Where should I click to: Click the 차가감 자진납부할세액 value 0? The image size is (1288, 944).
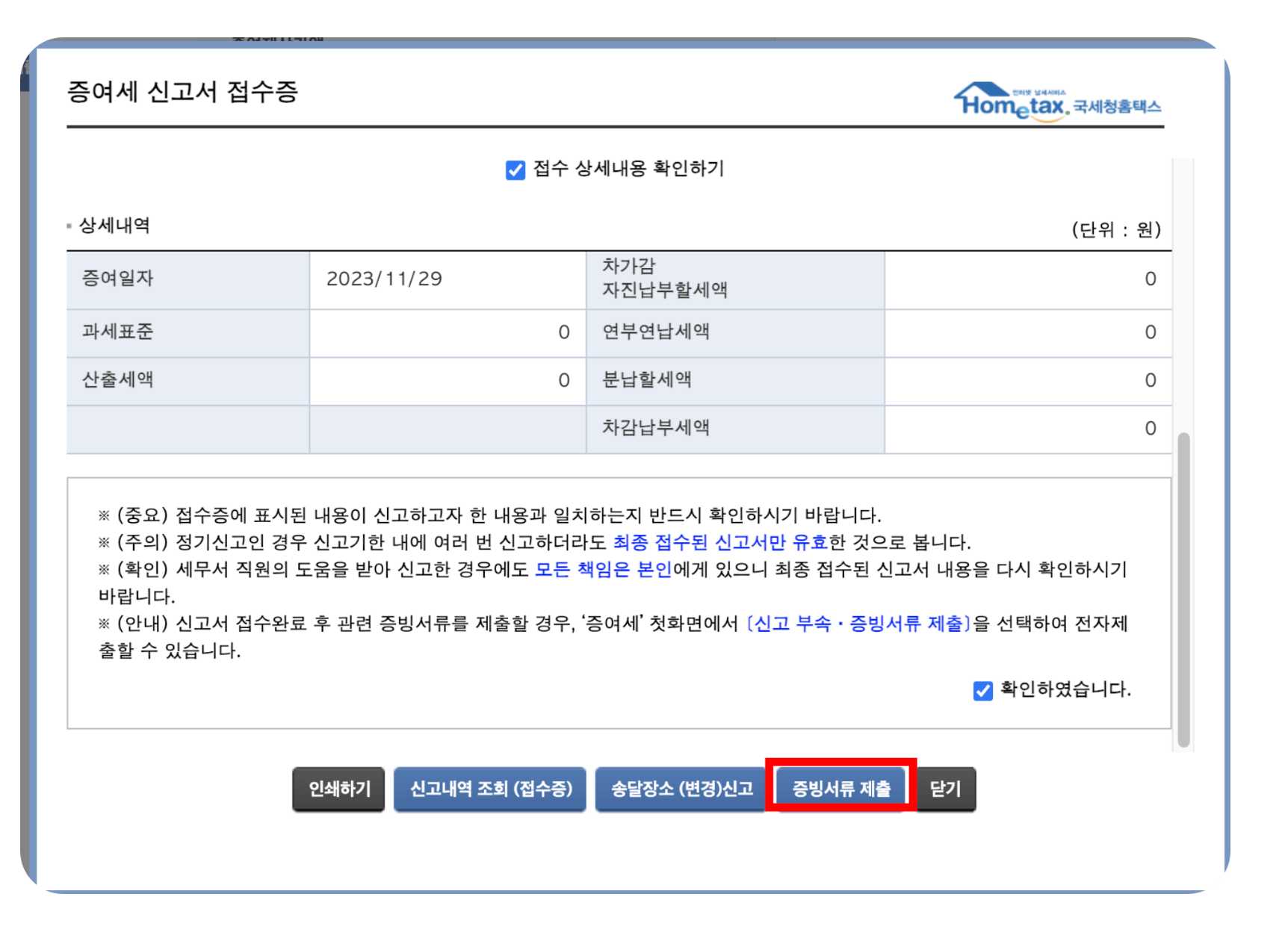pyautogui.click(x=1151, y=279)
